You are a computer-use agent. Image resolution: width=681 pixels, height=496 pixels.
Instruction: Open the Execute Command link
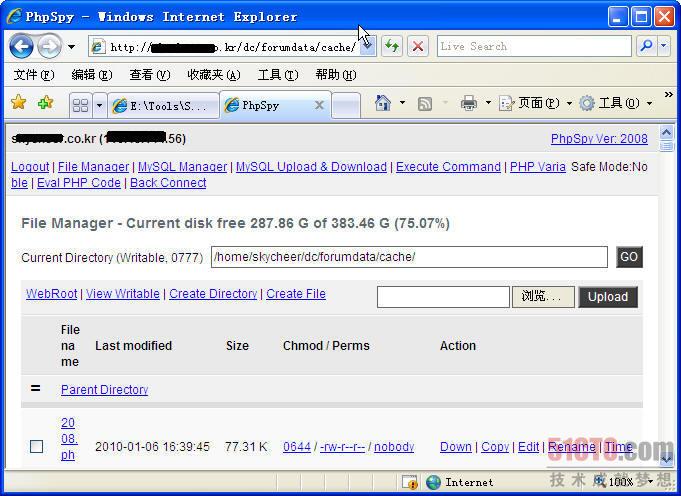(x=448, y=167)
